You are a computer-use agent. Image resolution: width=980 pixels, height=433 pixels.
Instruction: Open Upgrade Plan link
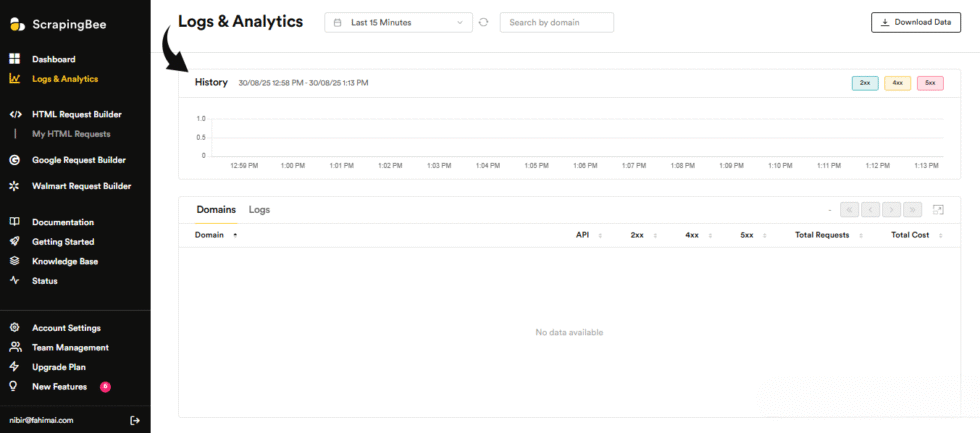point(58,367)
